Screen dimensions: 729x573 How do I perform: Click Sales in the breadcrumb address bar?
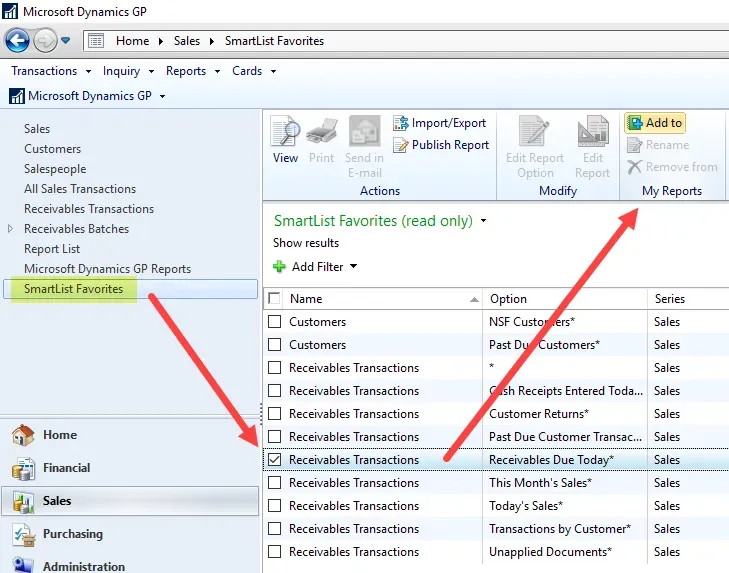pyautogui.click(x=186, y=41)
